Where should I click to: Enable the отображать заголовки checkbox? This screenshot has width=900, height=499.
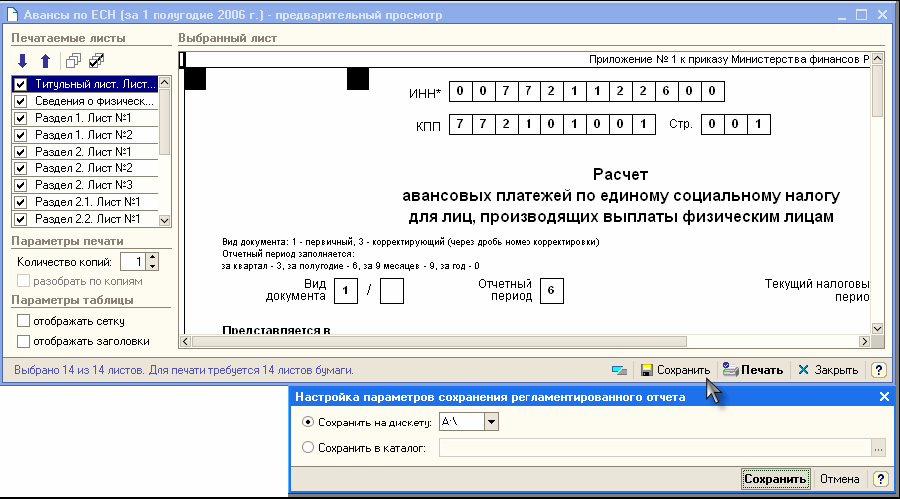[24, 341]
